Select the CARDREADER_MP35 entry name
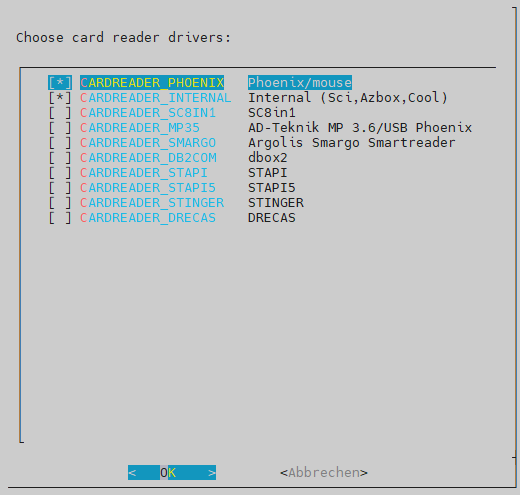The image size is (520, 495). pos(140,128)
